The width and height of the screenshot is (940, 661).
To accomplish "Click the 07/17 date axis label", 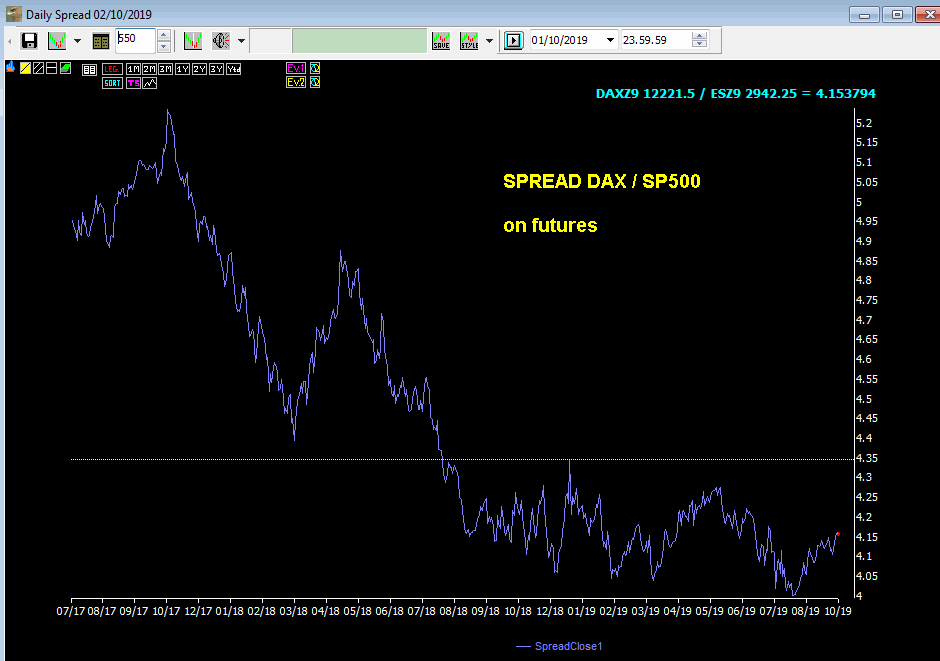I will pyautogui.click(x=71, y=611).
